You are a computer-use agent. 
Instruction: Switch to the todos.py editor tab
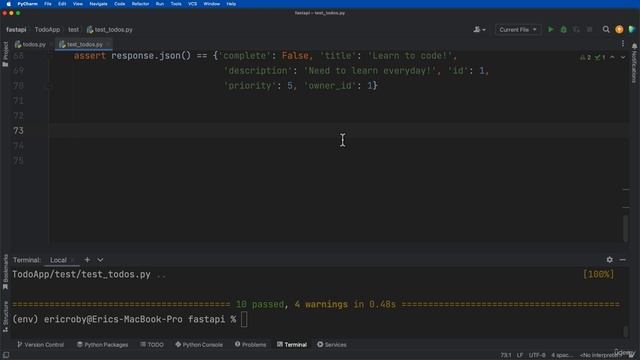[31, 44]
